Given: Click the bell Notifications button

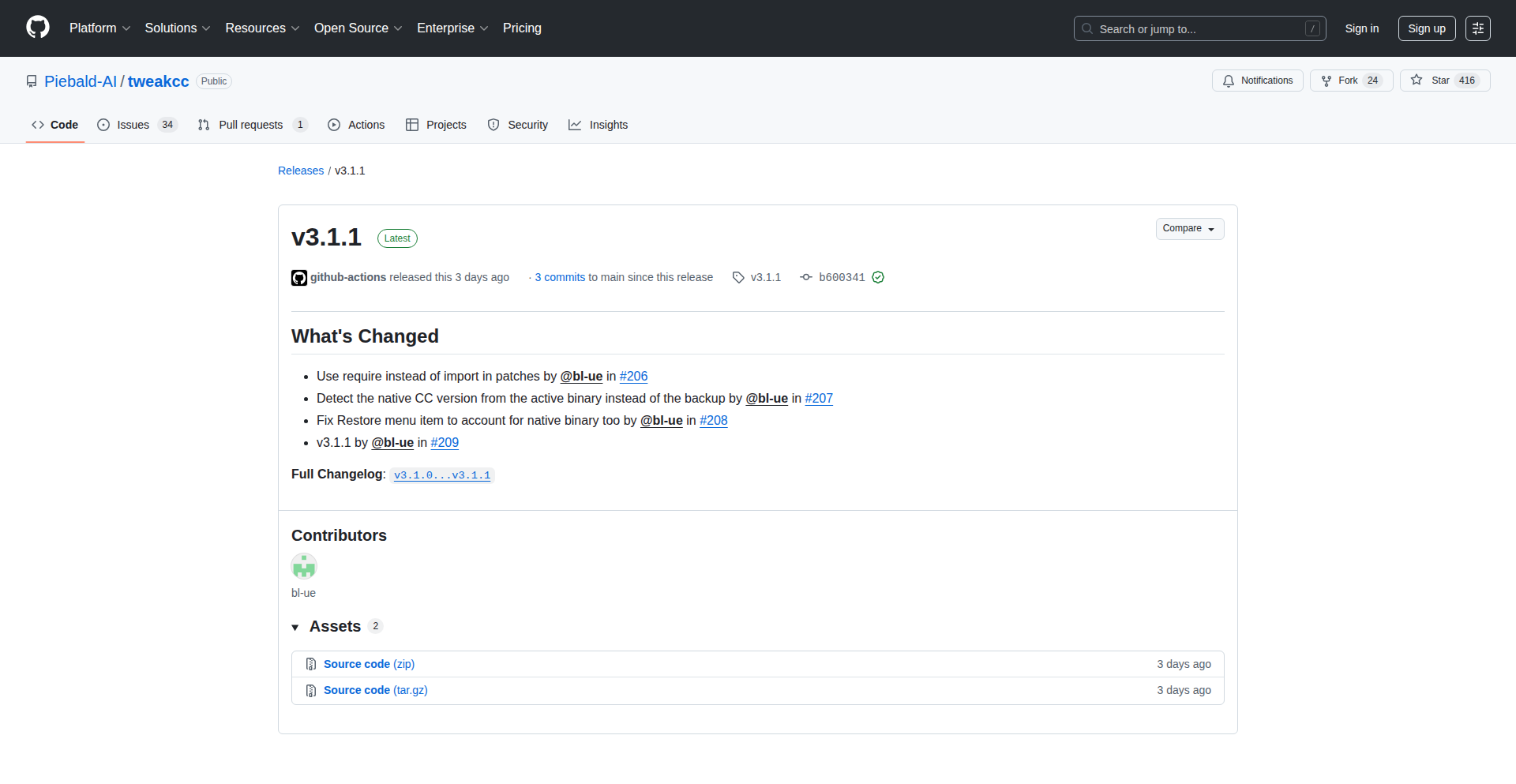Looking at the screenshot, I should click(1257, 81).
